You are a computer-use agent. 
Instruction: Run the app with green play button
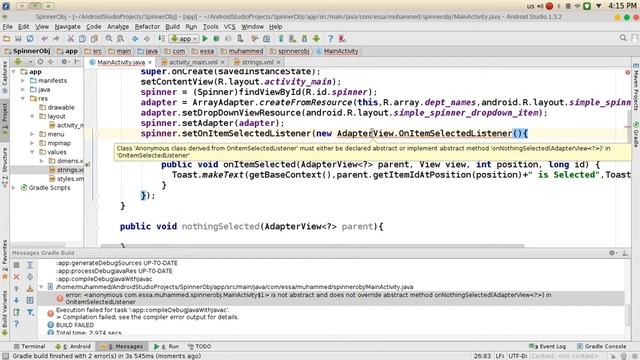[x=205, y=39]
